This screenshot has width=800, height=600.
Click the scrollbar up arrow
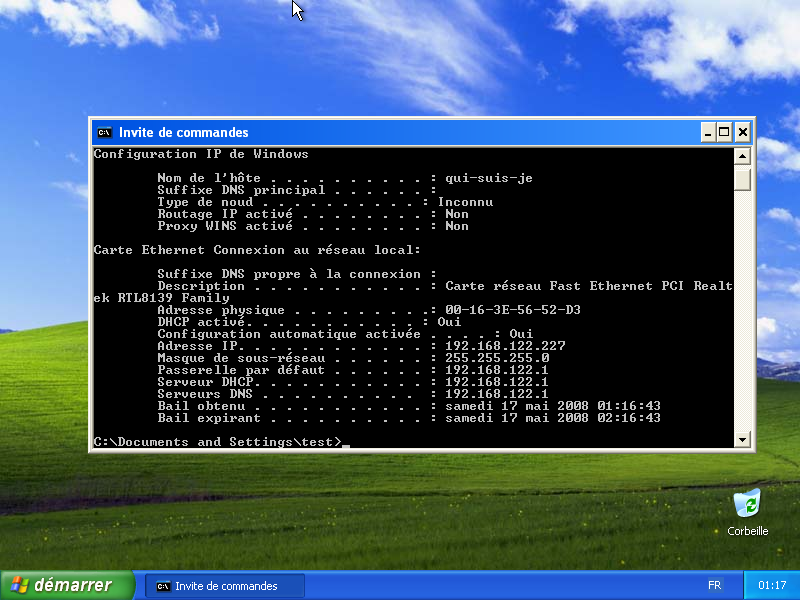(x=742, y=155)
